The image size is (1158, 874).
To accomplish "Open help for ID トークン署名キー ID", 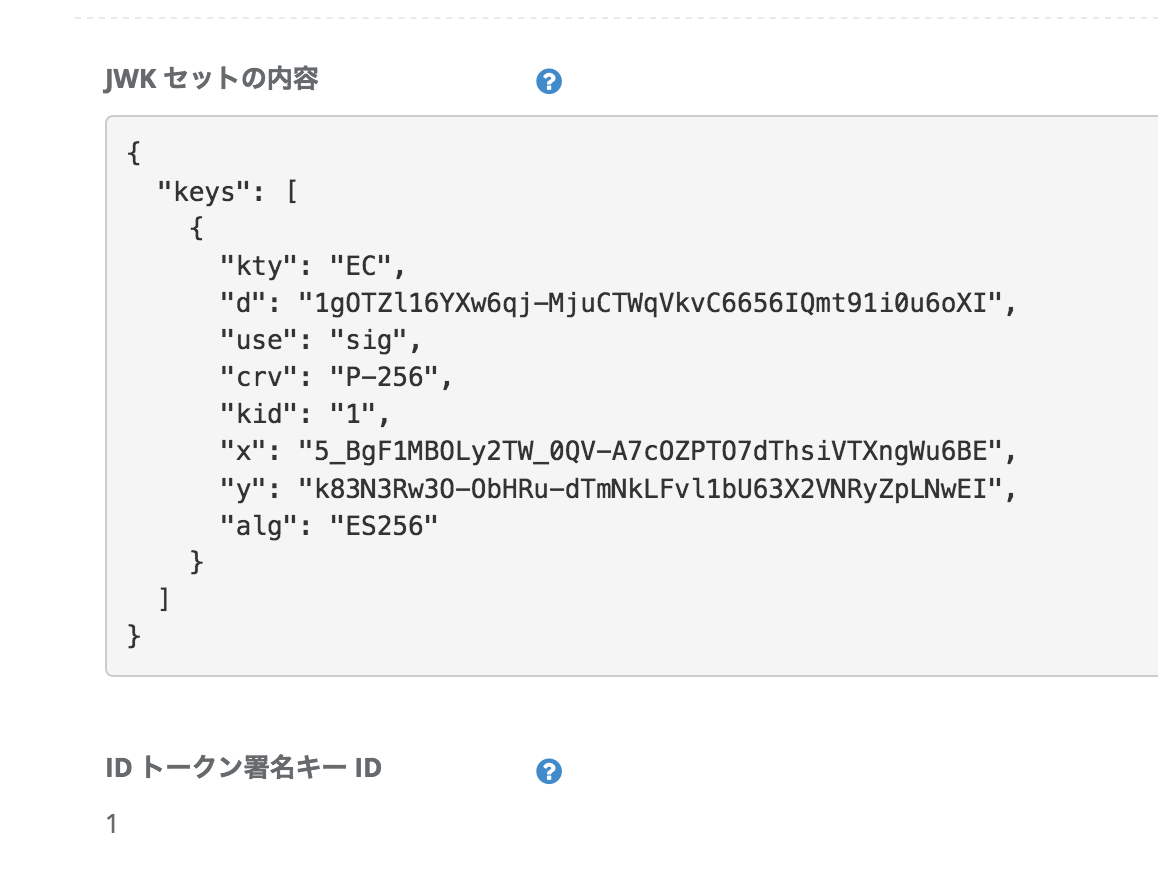I will click(549, 771).
